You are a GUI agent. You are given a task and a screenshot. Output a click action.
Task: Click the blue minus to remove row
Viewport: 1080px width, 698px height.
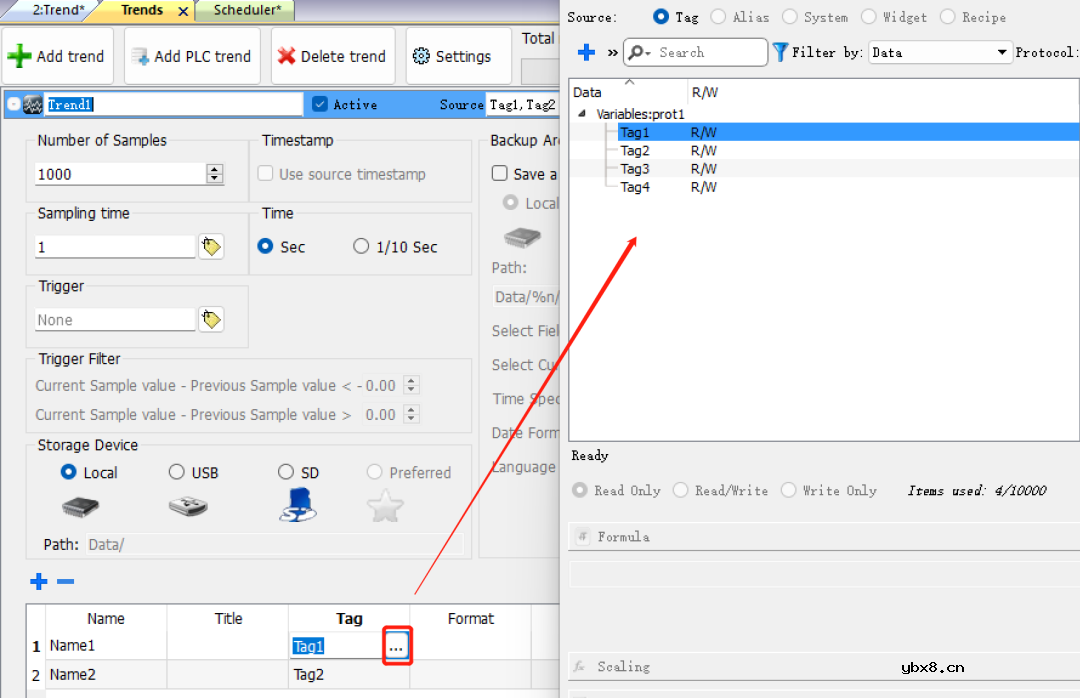[x=65, y=582]
